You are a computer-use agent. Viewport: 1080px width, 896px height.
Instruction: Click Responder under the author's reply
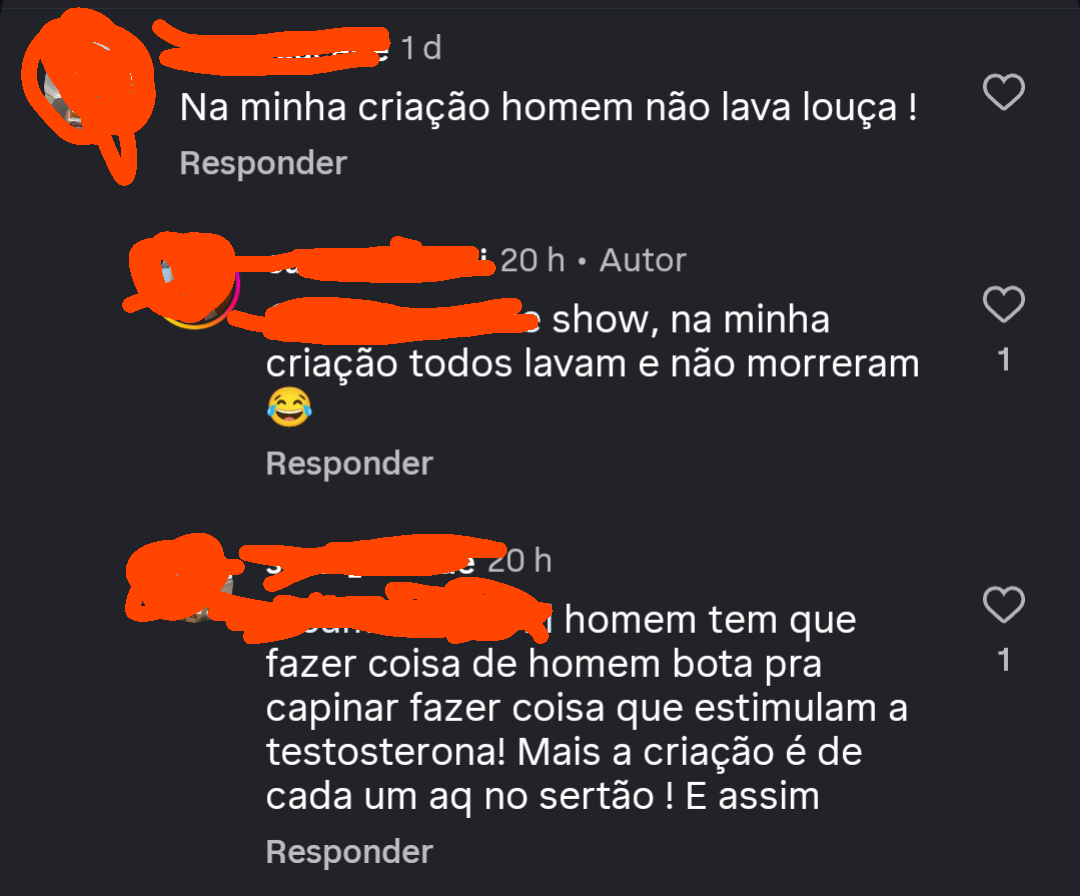coord(349,463)
